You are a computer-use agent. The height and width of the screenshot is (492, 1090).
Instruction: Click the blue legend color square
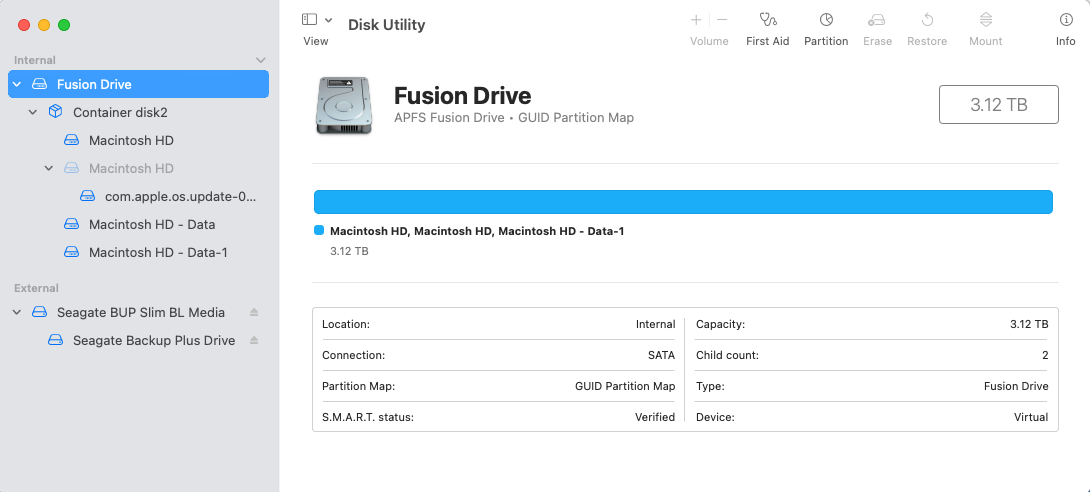pos(319,231)
